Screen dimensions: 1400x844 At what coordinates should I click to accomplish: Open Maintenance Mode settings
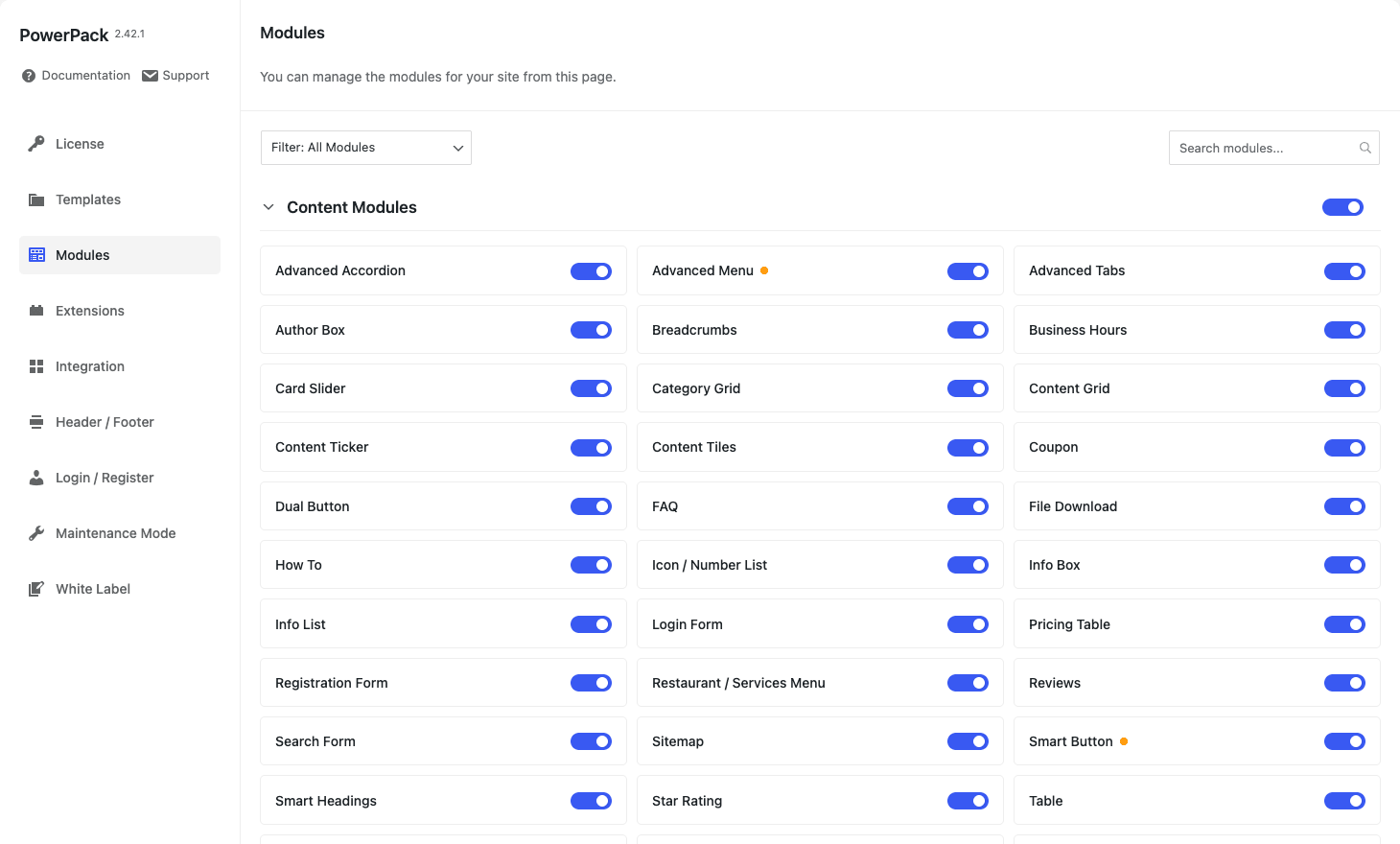[120, 533]
